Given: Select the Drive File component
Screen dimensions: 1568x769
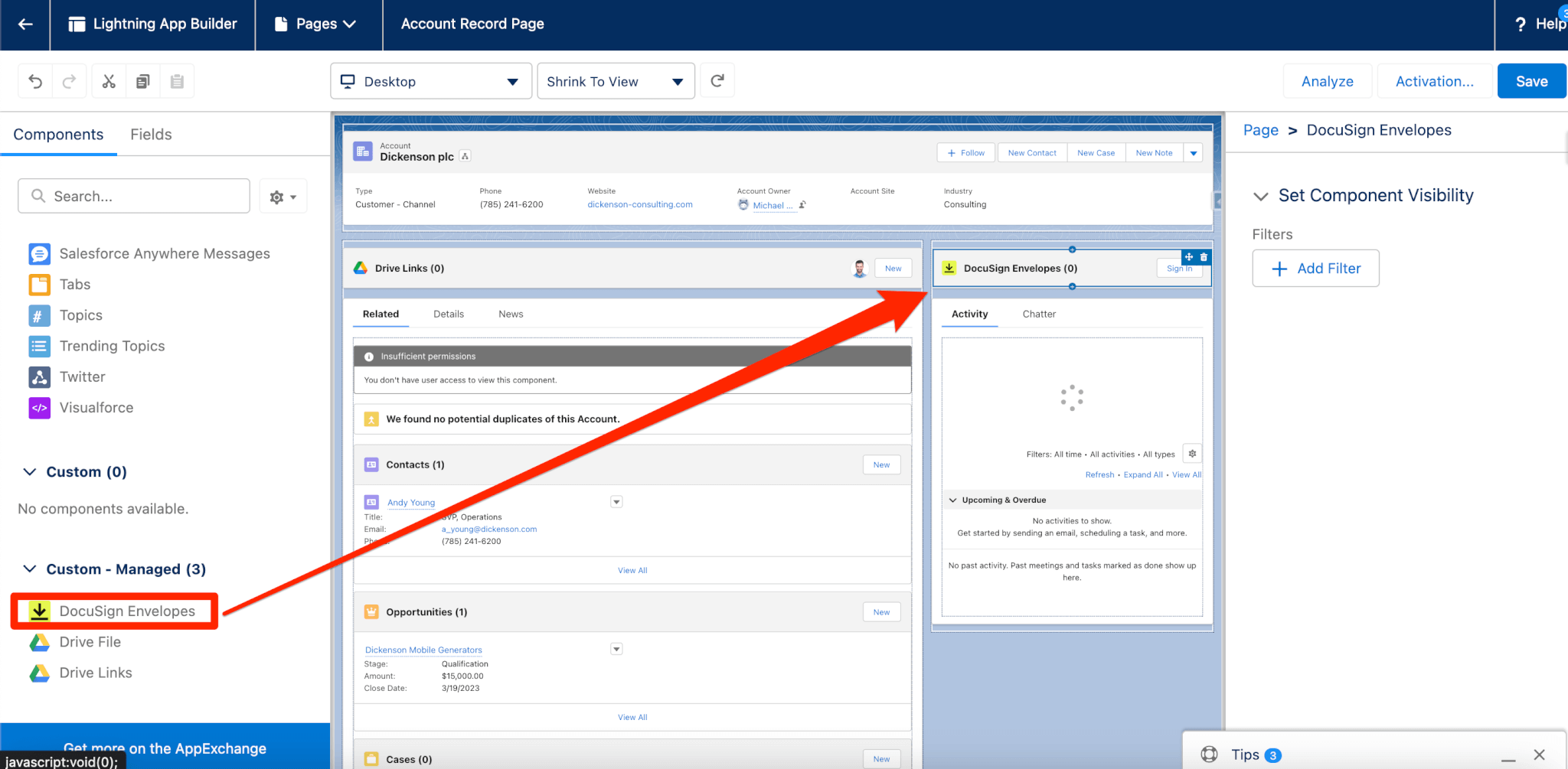Looking at the screenshot, I should (x=75, y=642).
